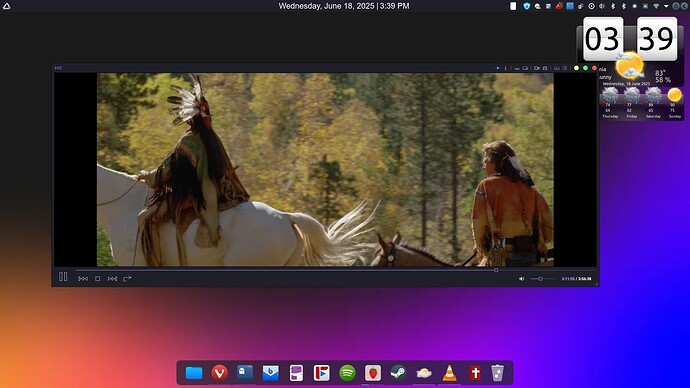Open the weather cloud app in the dock

(x=424, y=373)
